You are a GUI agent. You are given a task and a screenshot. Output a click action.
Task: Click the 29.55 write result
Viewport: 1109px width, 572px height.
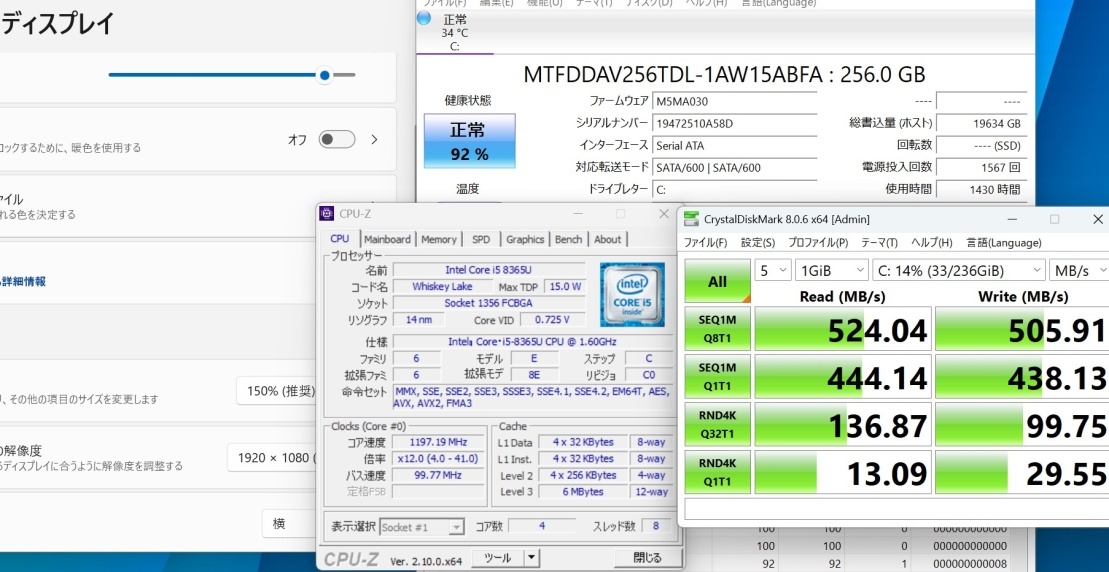point(1022,472)
